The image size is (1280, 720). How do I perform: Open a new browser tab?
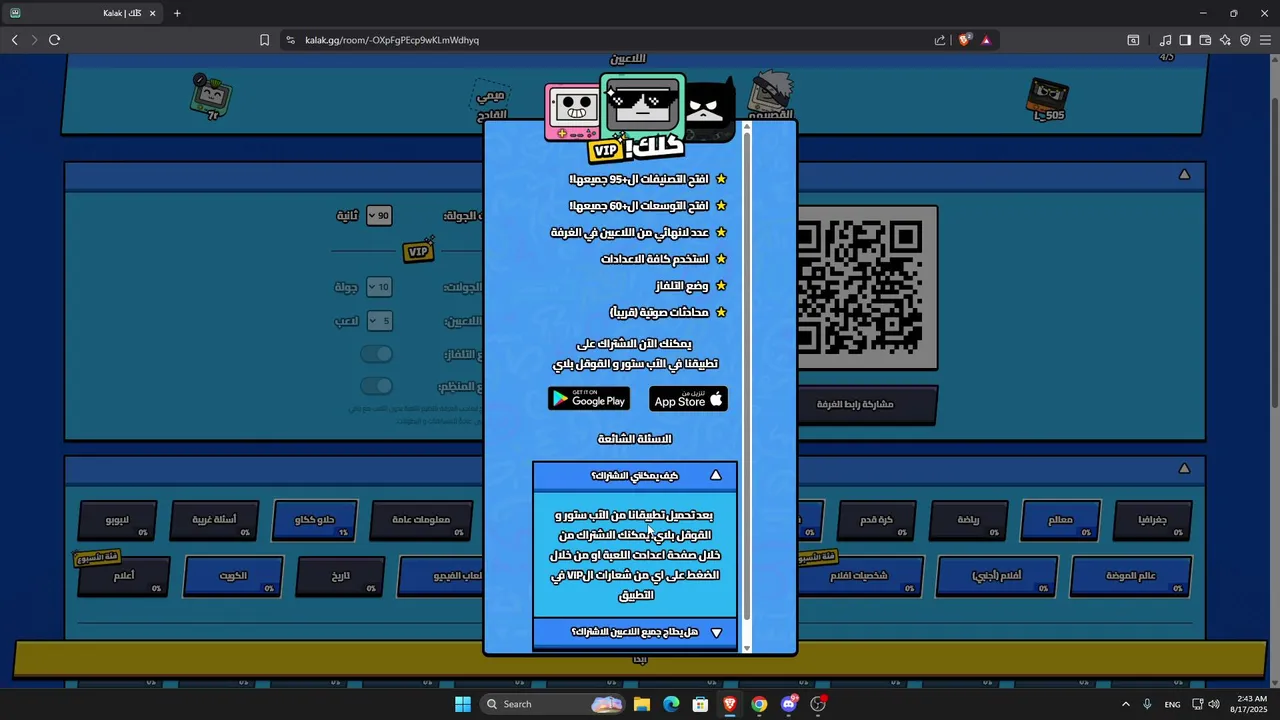tap(177, 13)
